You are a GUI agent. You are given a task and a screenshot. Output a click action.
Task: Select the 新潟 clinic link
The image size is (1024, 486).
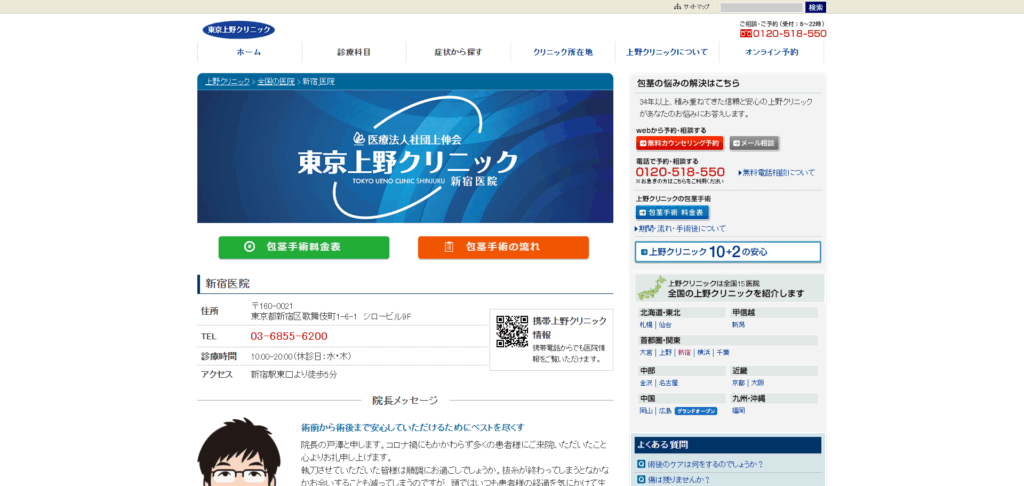pos(738,325)
